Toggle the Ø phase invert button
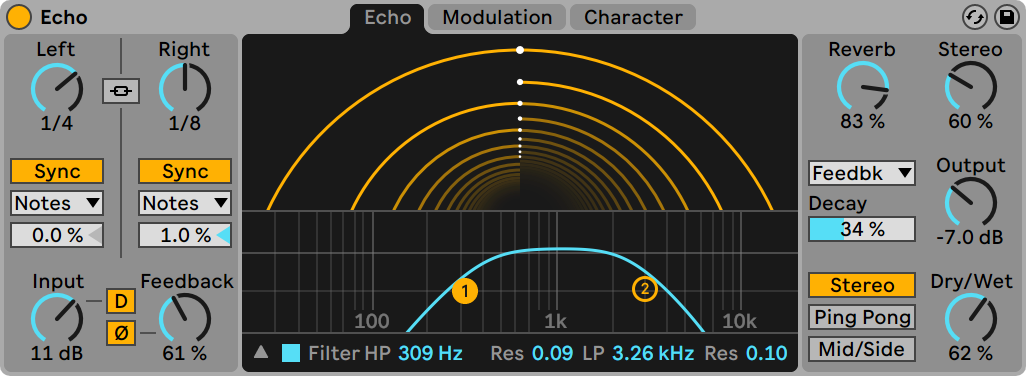The height and width of the screenshot is (376, 1026). 120,333
